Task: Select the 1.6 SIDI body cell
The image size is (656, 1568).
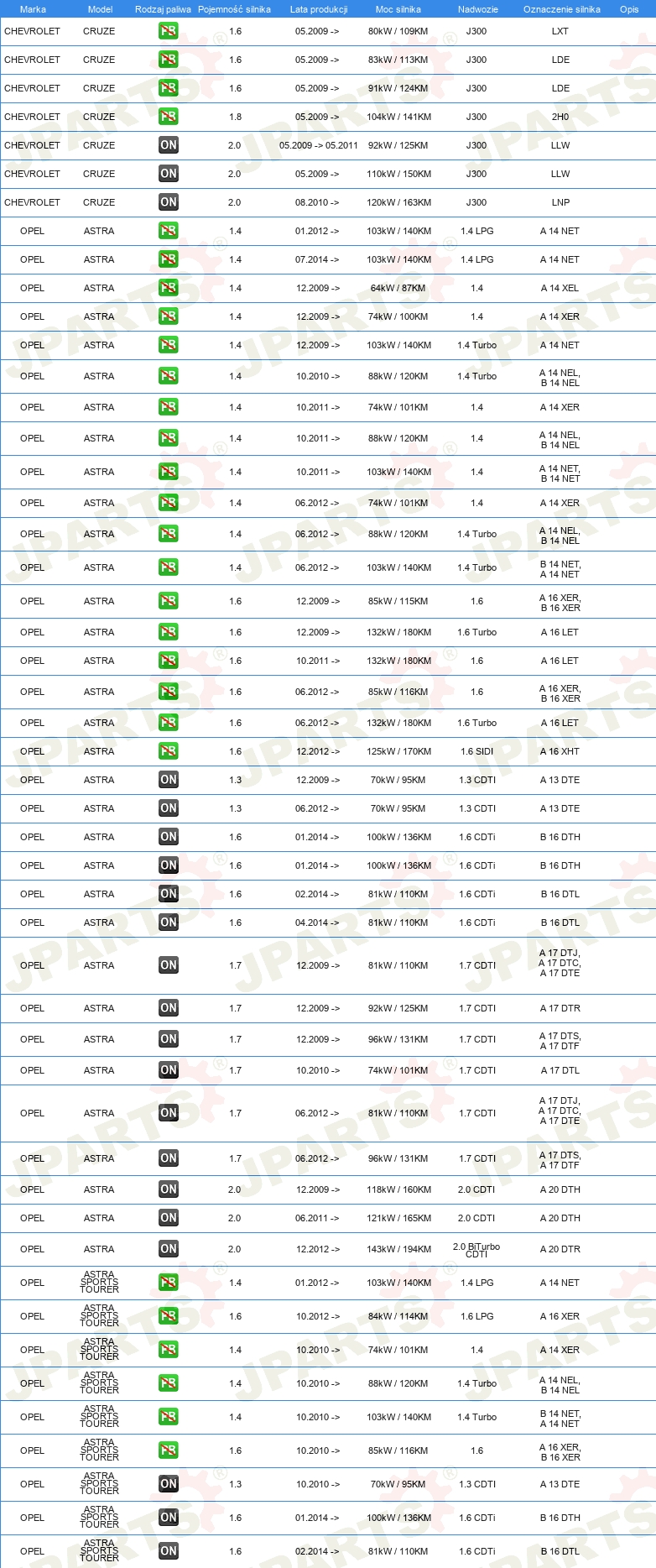Action: click(477, 751)
